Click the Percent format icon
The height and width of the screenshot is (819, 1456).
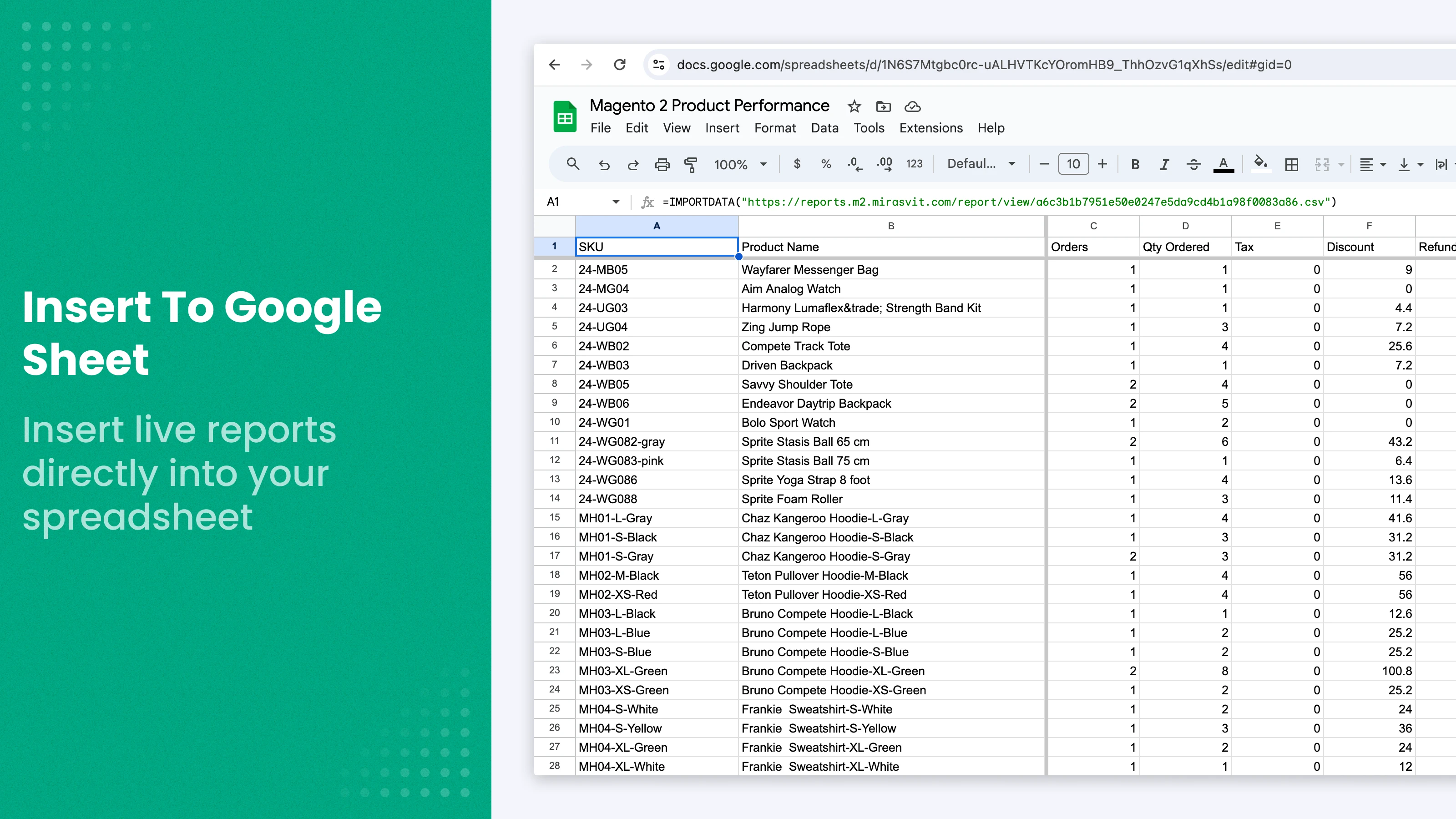pos(826,164)
